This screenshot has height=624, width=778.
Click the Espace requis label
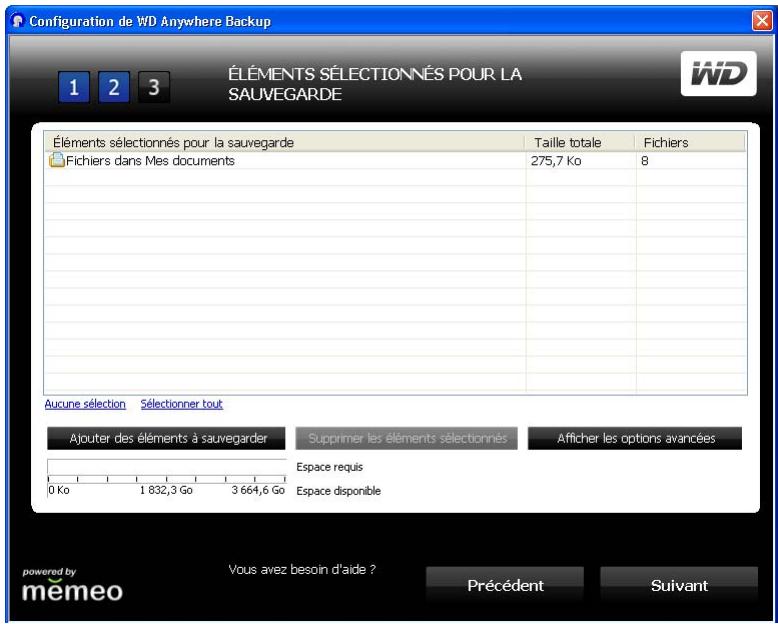pyautogui.click(x=329, y=467)
